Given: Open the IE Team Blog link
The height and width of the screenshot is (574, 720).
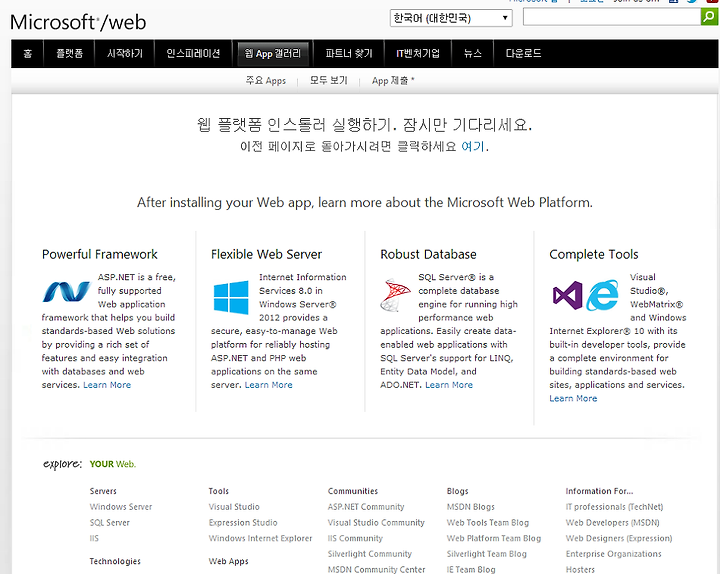Looking at the screenshot, I should [471, 569].
